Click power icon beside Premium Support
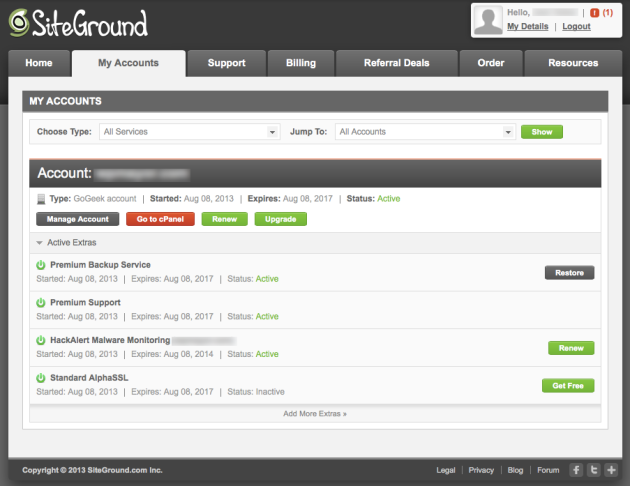630x486 pixels. (41, 302)
